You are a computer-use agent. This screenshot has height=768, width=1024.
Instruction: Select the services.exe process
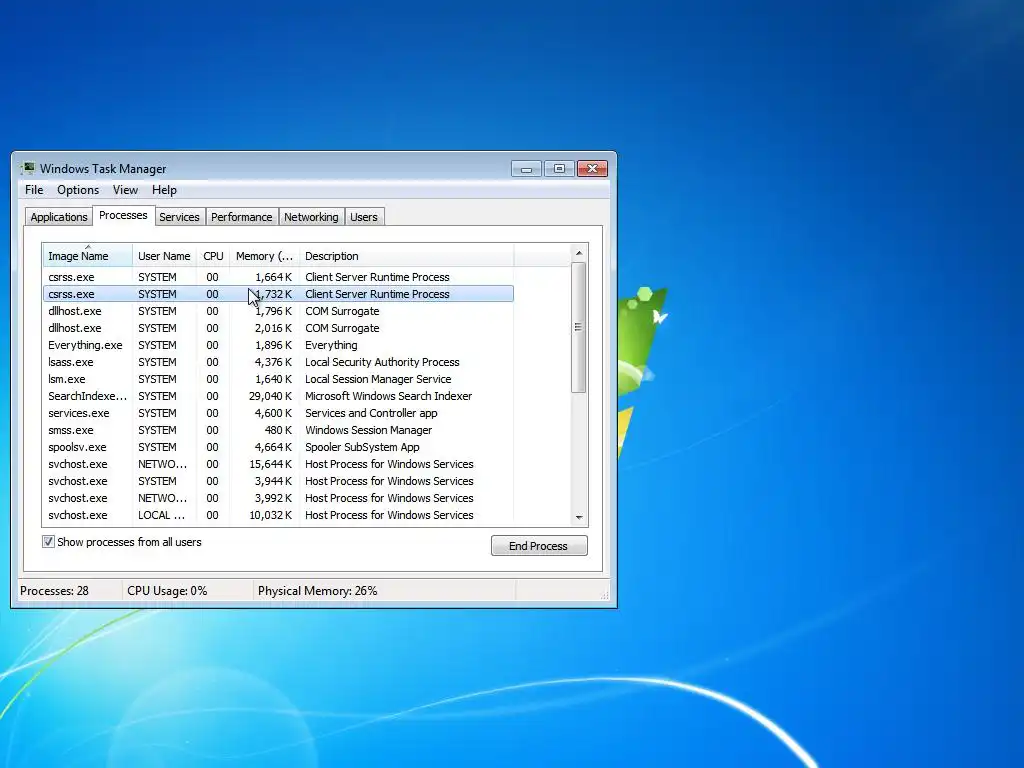pyautogui.click(x=278, y=413)
